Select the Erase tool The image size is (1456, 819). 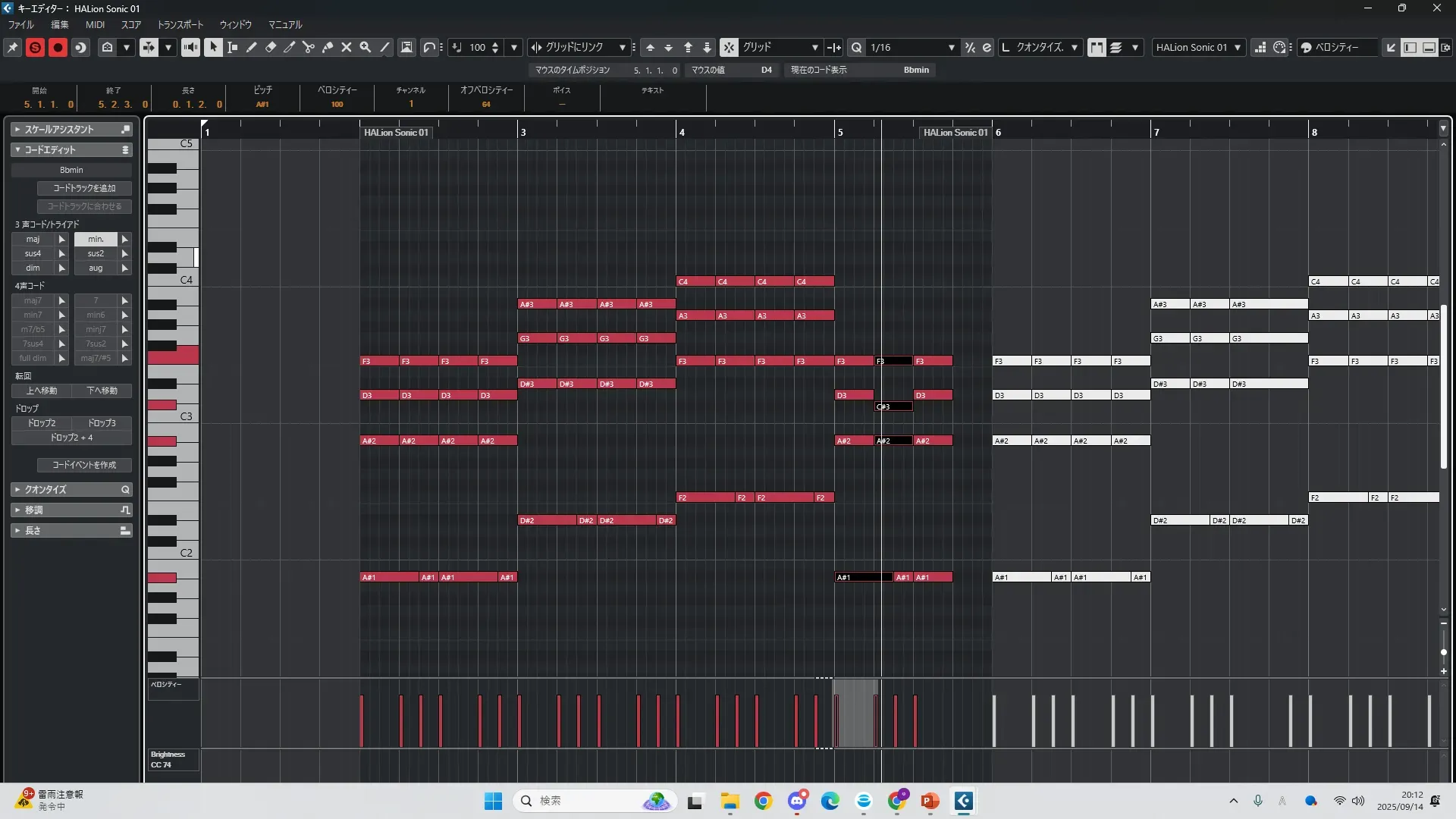[271, 47]
